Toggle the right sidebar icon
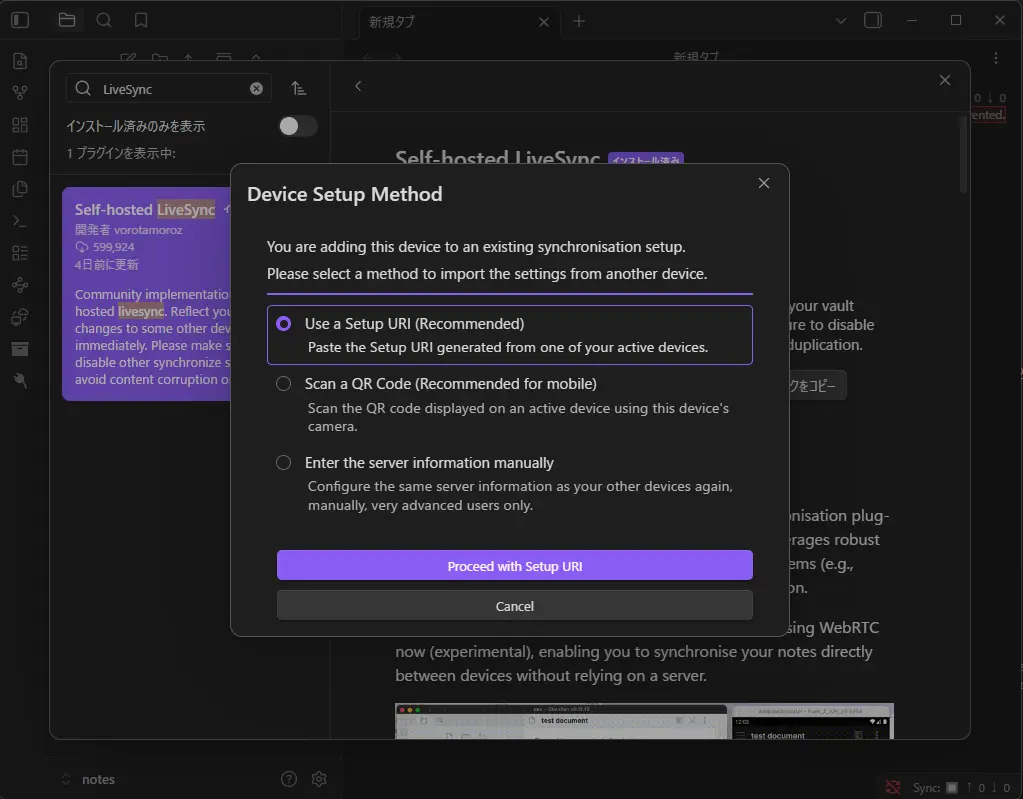The height and width of the screenshot is (799, 1023). 873,20
